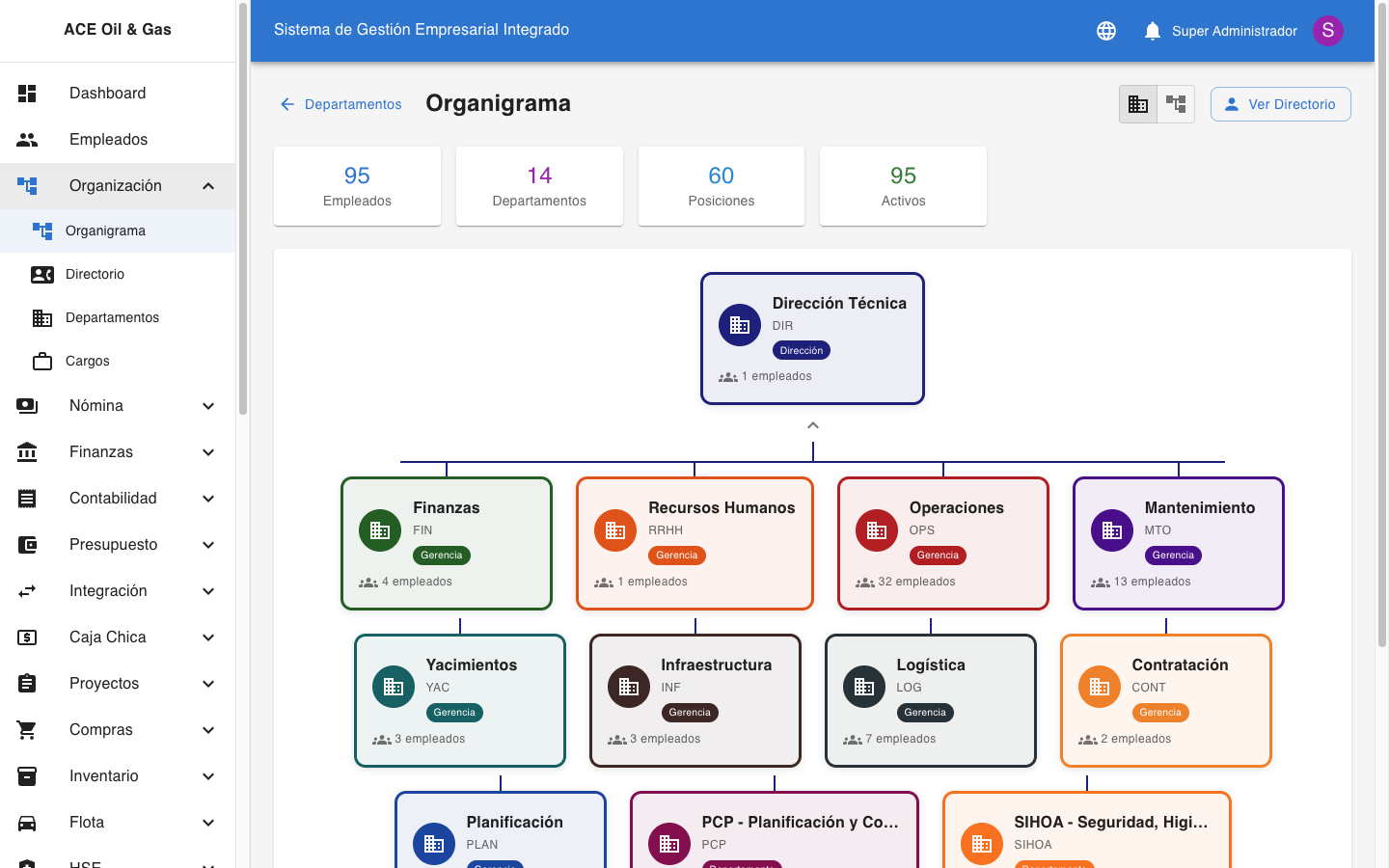Select the Dashboard icon in sidebar
This screenshot has height=868, width=1389.
tap(27, 93)
